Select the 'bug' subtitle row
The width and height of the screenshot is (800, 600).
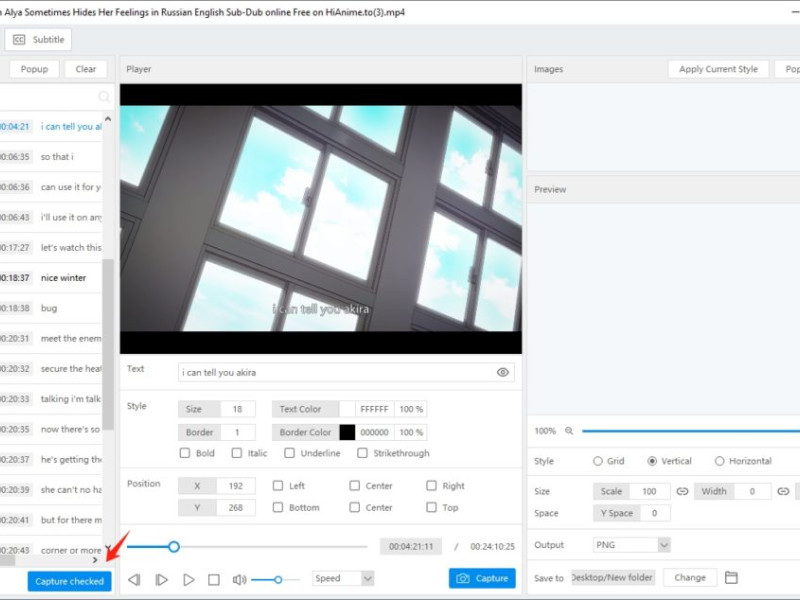[x=51, y=308]
